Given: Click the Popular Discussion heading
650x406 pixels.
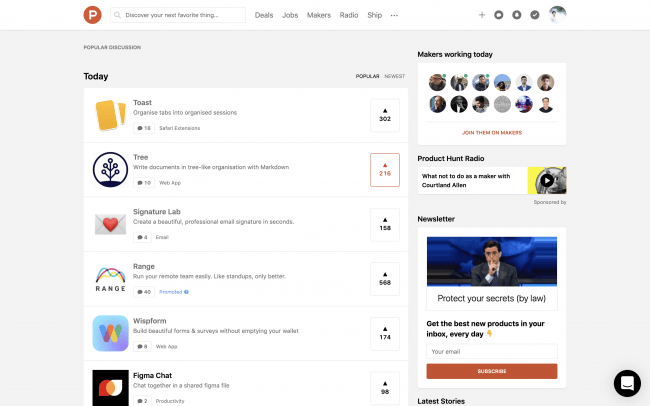Looking at the screenshot, I should click(112, 47).
